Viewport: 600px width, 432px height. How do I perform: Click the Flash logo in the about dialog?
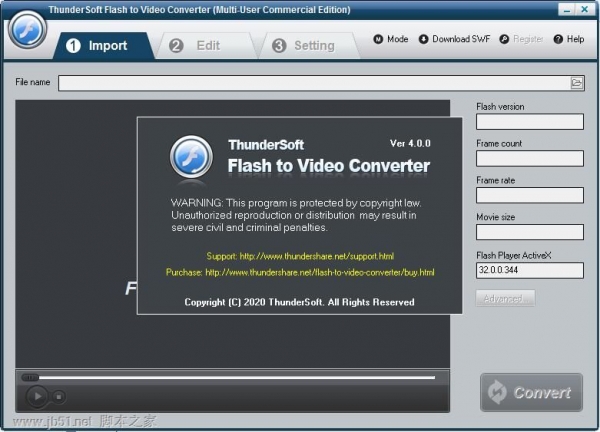click(x=191, y=157)
